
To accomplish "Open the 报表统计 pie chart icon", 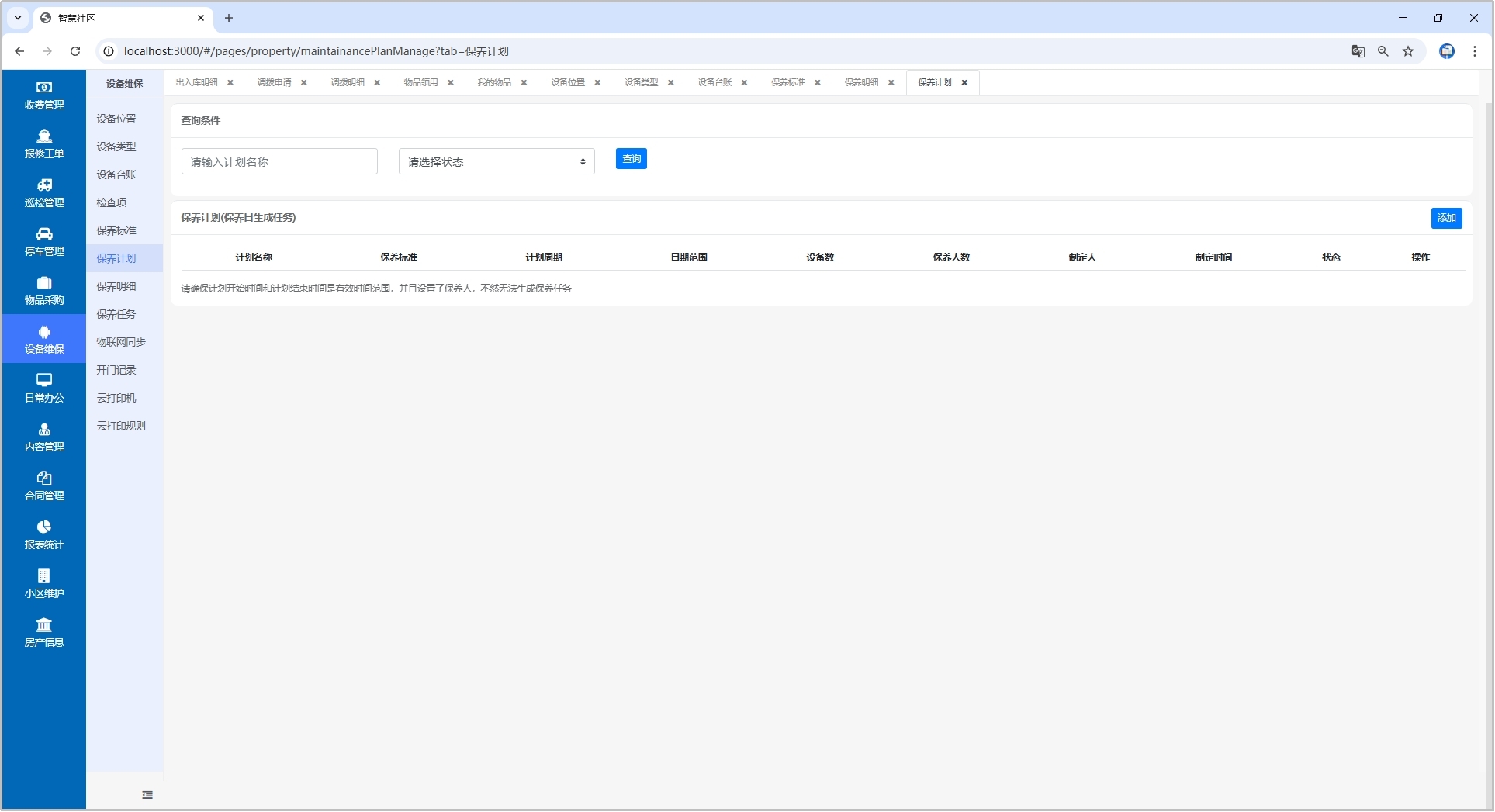I will (44, 527).
